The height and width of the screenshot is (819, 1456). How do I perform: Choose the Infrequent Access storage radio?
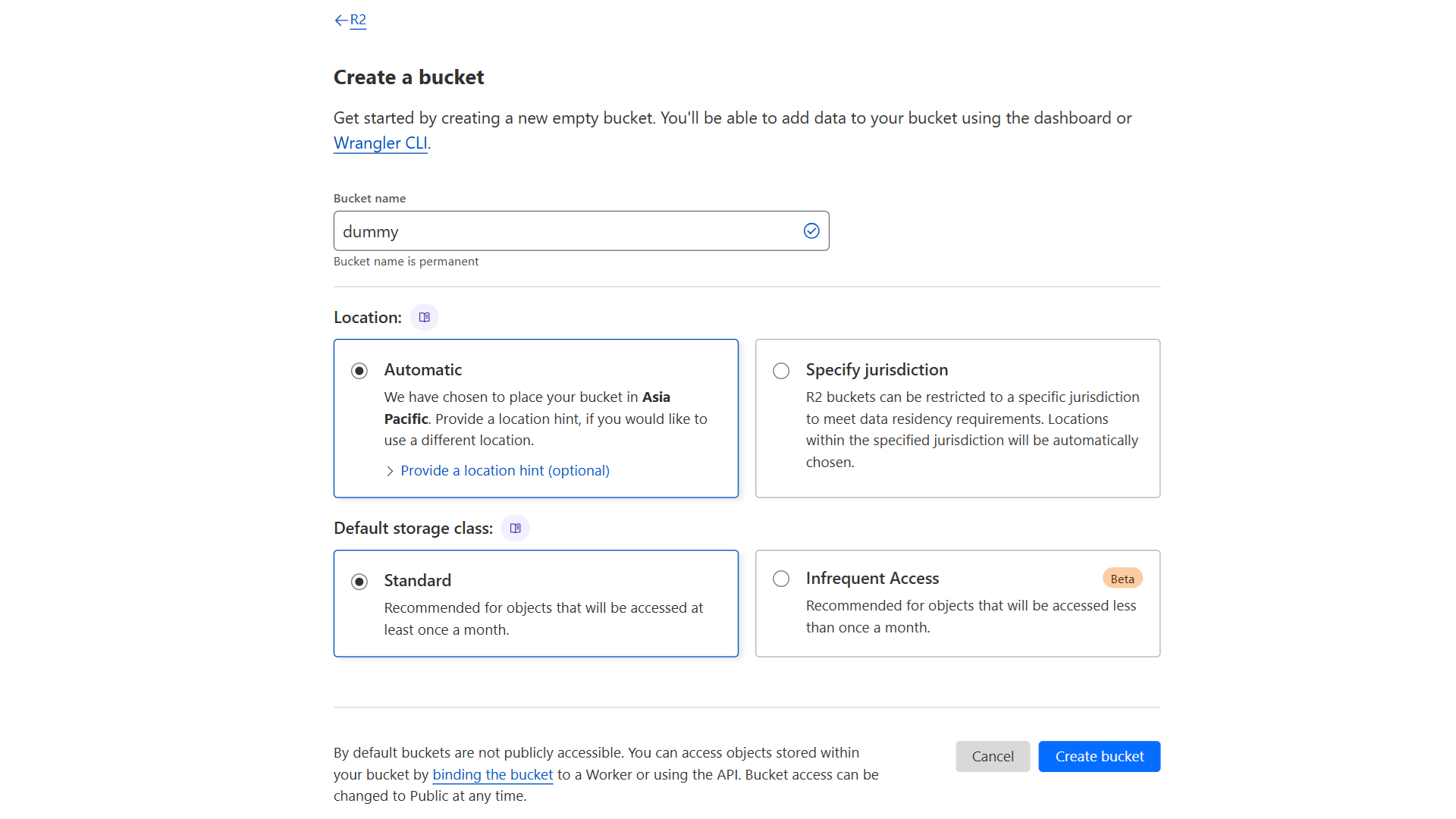[781, 579]
